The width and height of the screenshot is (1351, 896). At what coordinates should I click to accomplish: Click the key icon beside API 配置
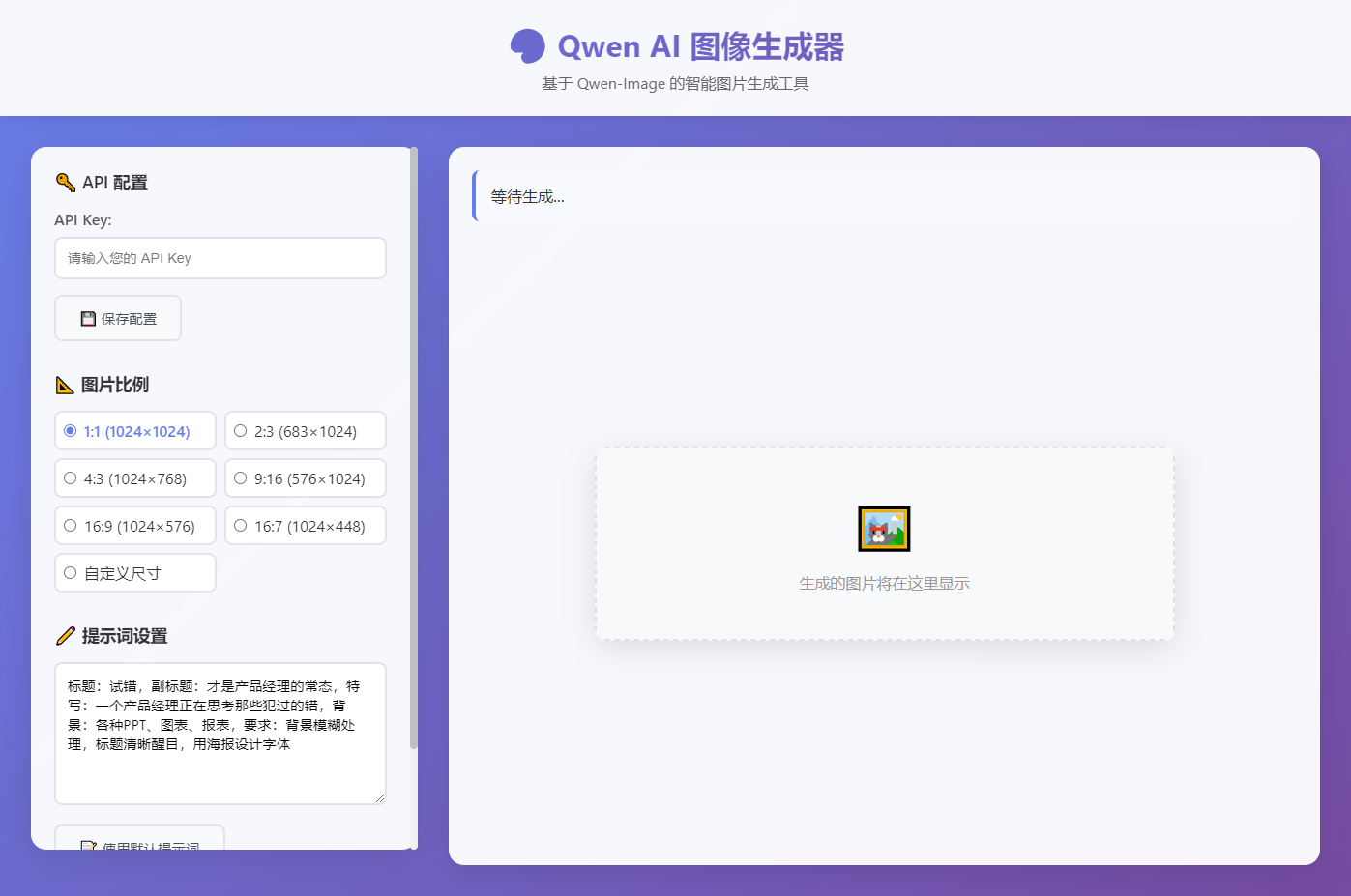[66, 183]
